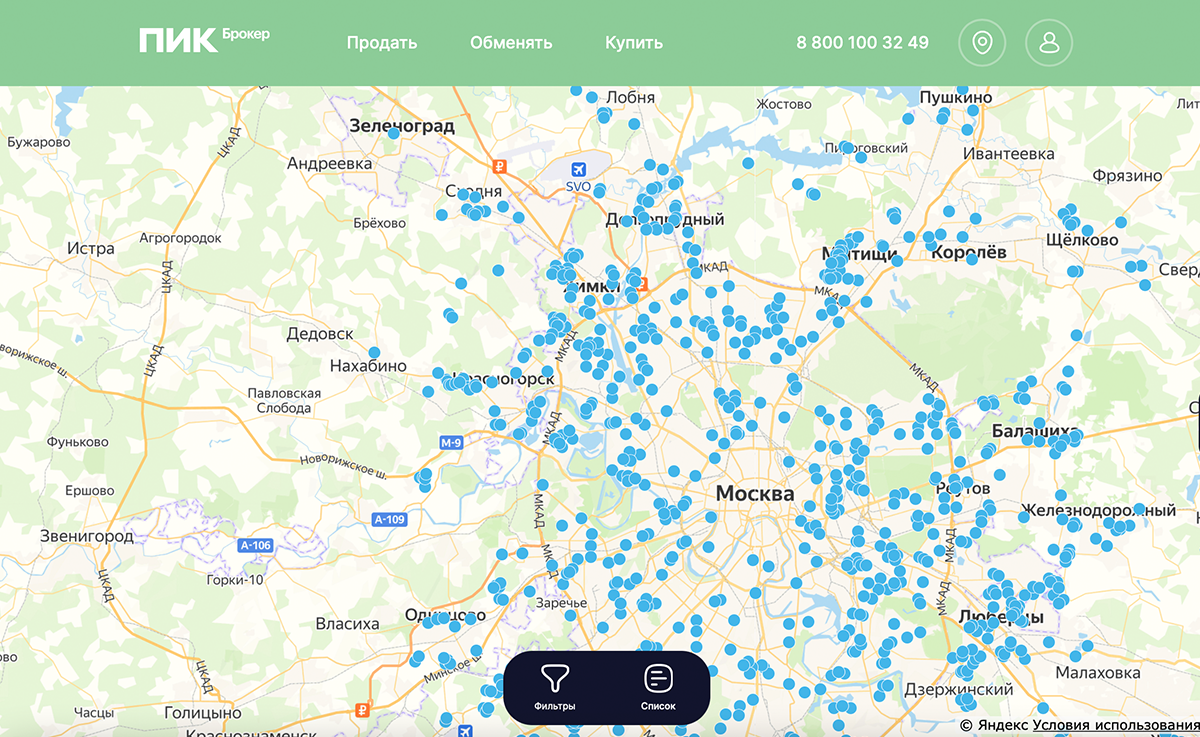Click the ПИК Брокер logo

pyautogui.click(x=205, y=40)
